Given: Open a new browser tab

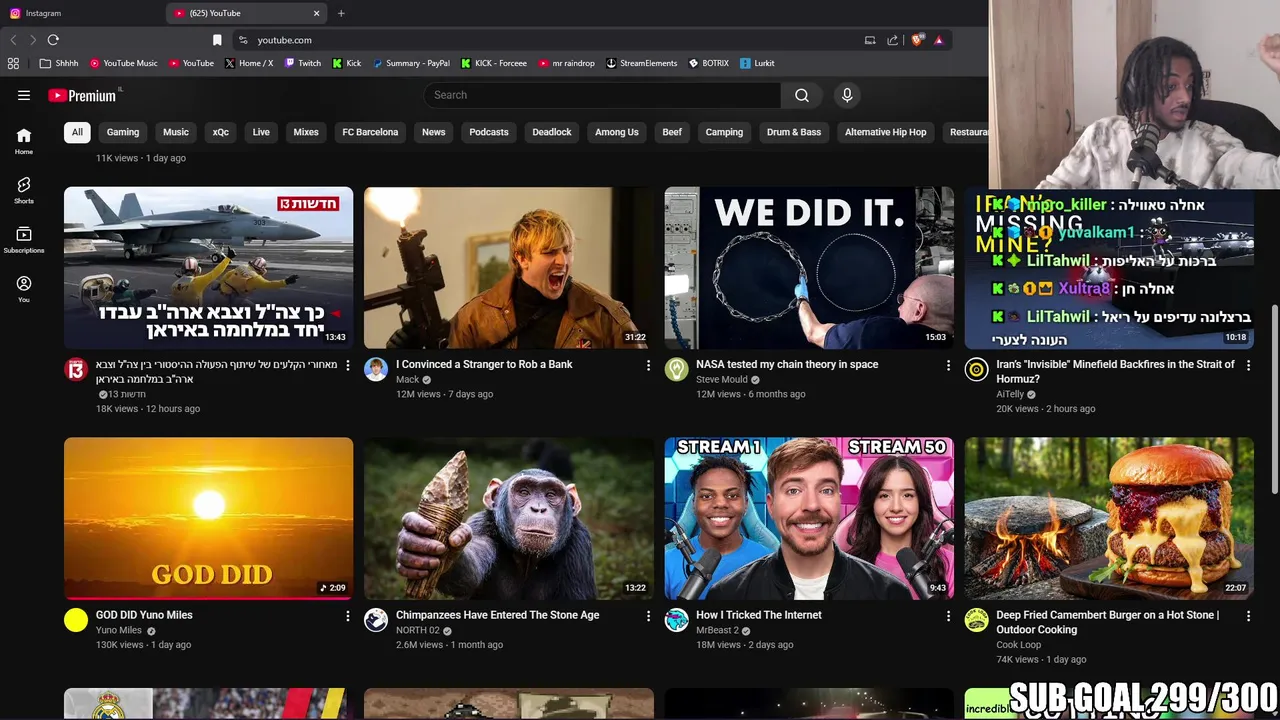Looking at the screenshot, I should (x=341, y=13).
